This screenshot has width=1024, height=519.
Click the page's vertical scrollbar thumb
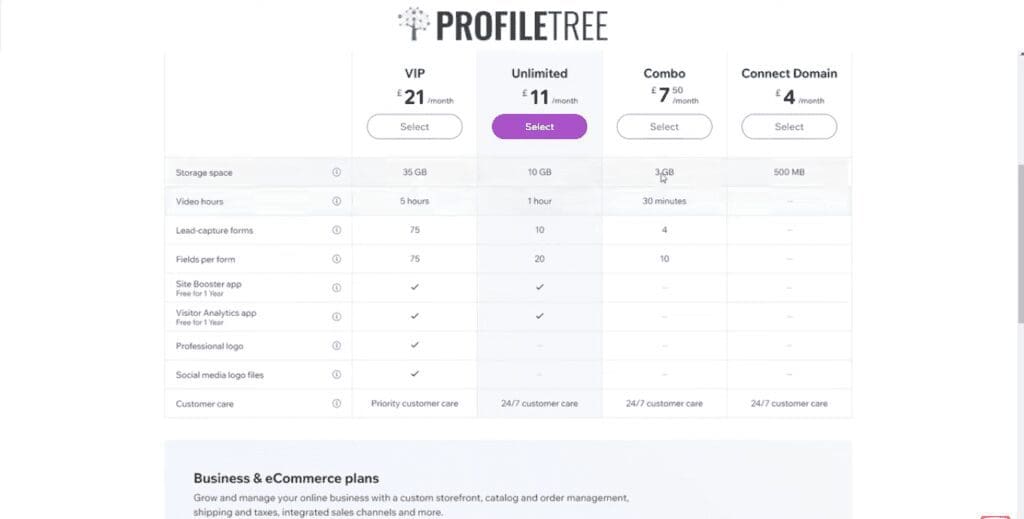tap(1020, 242)
